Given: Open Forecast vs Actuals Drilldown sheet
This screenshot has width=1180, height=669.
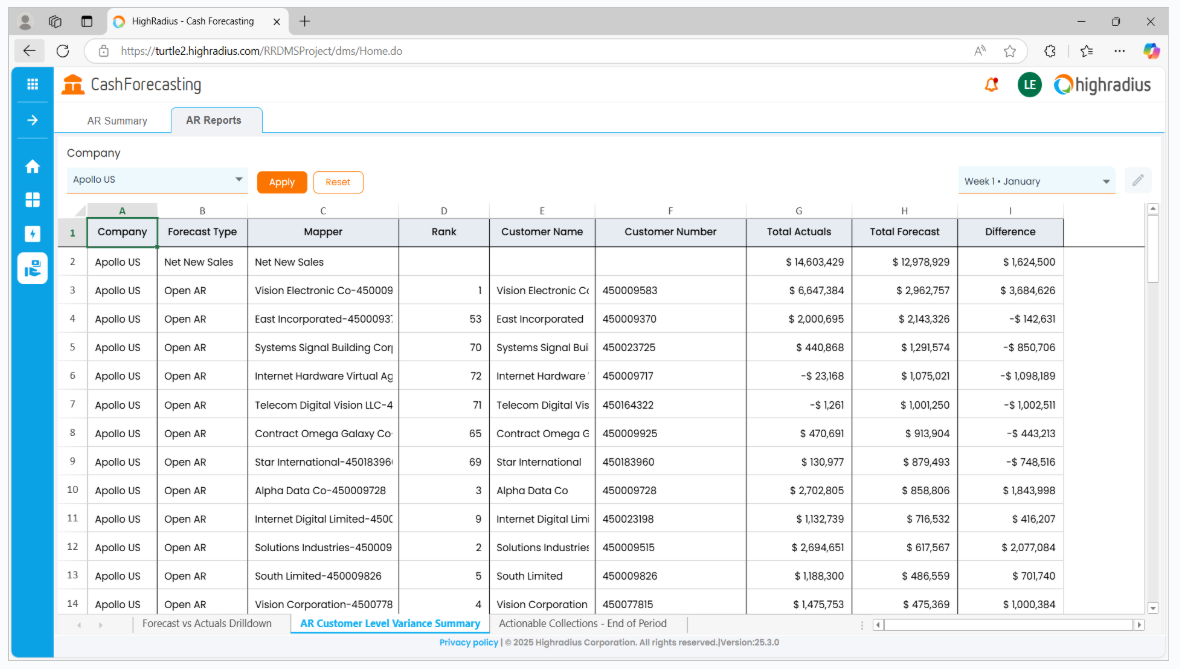Looking at the screenshot, I should 207,624.
